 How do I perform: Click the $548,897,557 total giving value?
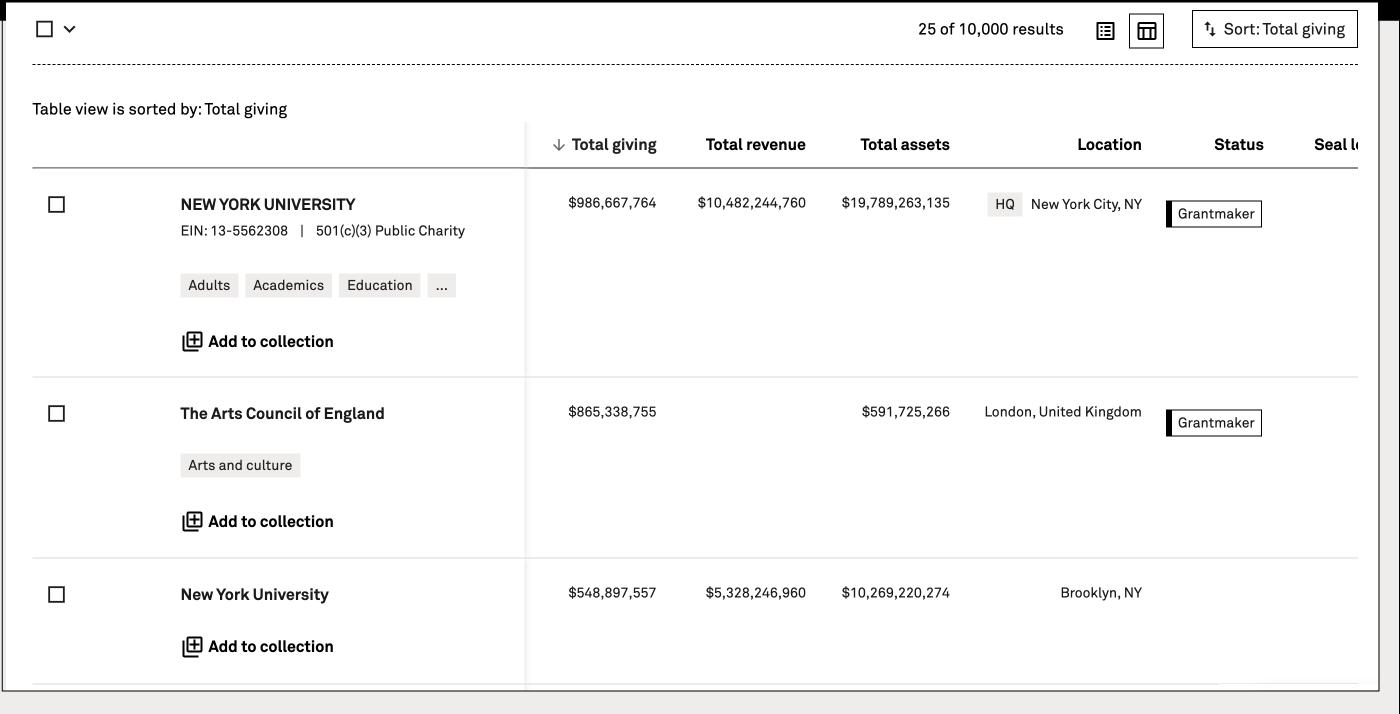612,593
